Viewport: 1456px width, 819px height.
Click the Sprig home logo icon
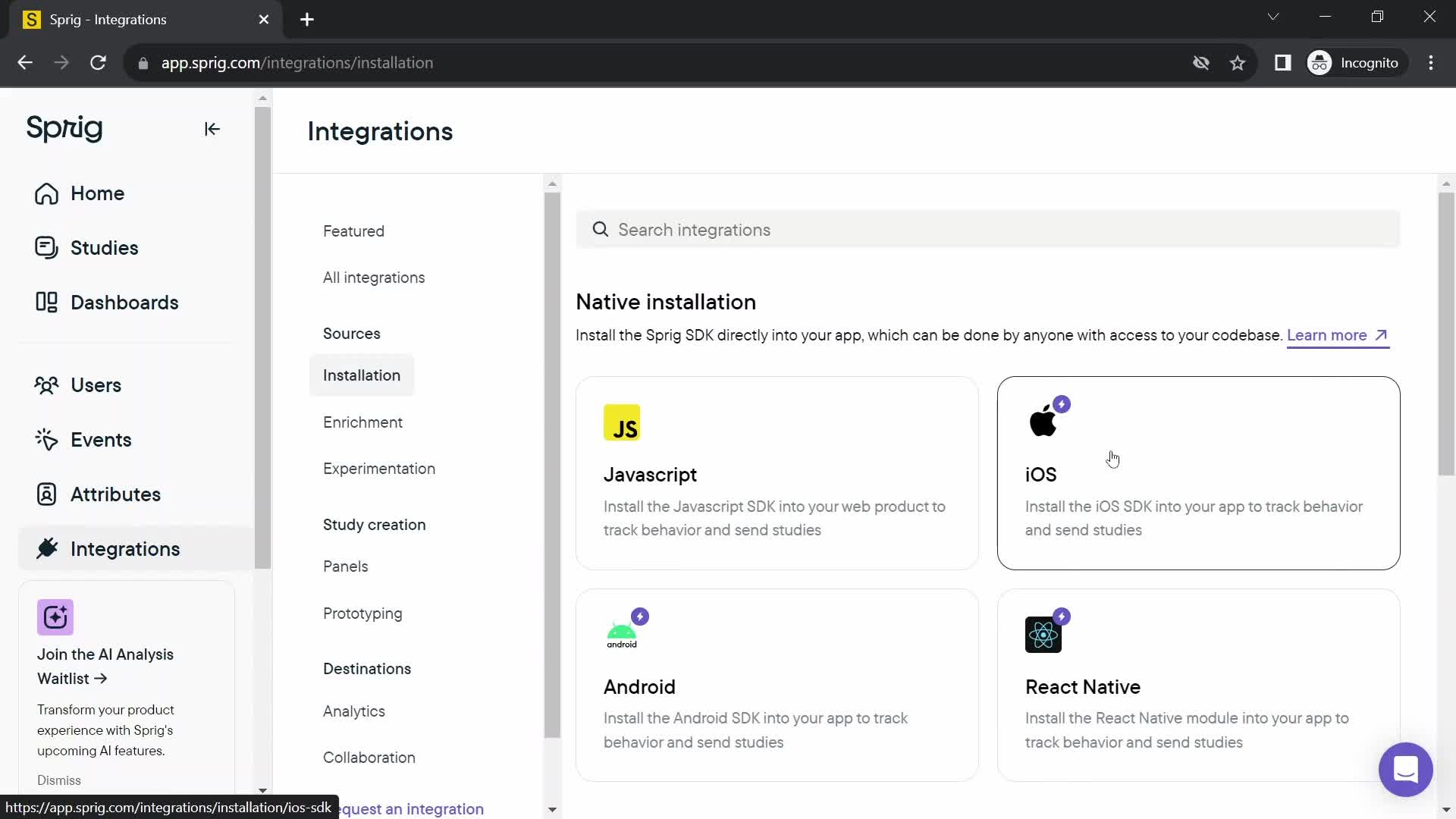point(64,127)
